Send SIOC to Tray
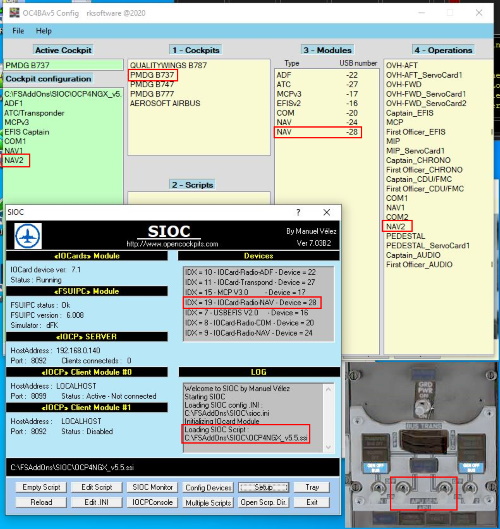This screenshot has height=529, width=500. [312, 487]
